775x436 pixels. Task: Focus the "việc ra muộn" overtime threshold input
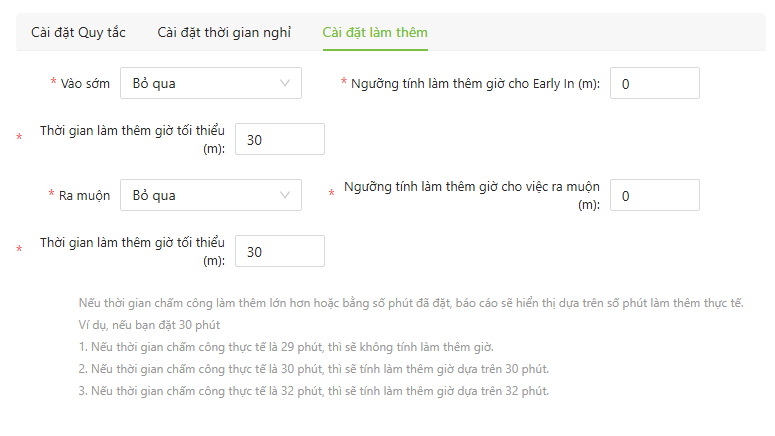pyautogui.click(x=654, y=195)
